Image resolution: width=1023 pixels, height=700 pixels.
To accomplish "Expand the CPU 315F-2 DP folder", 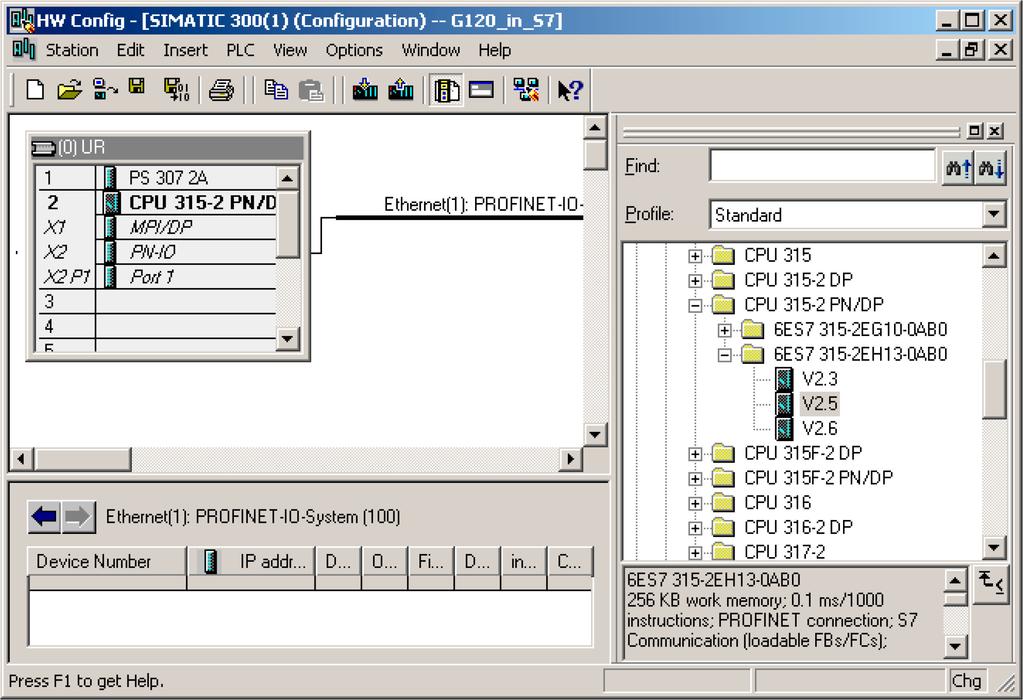I will (x=695, y=454).
